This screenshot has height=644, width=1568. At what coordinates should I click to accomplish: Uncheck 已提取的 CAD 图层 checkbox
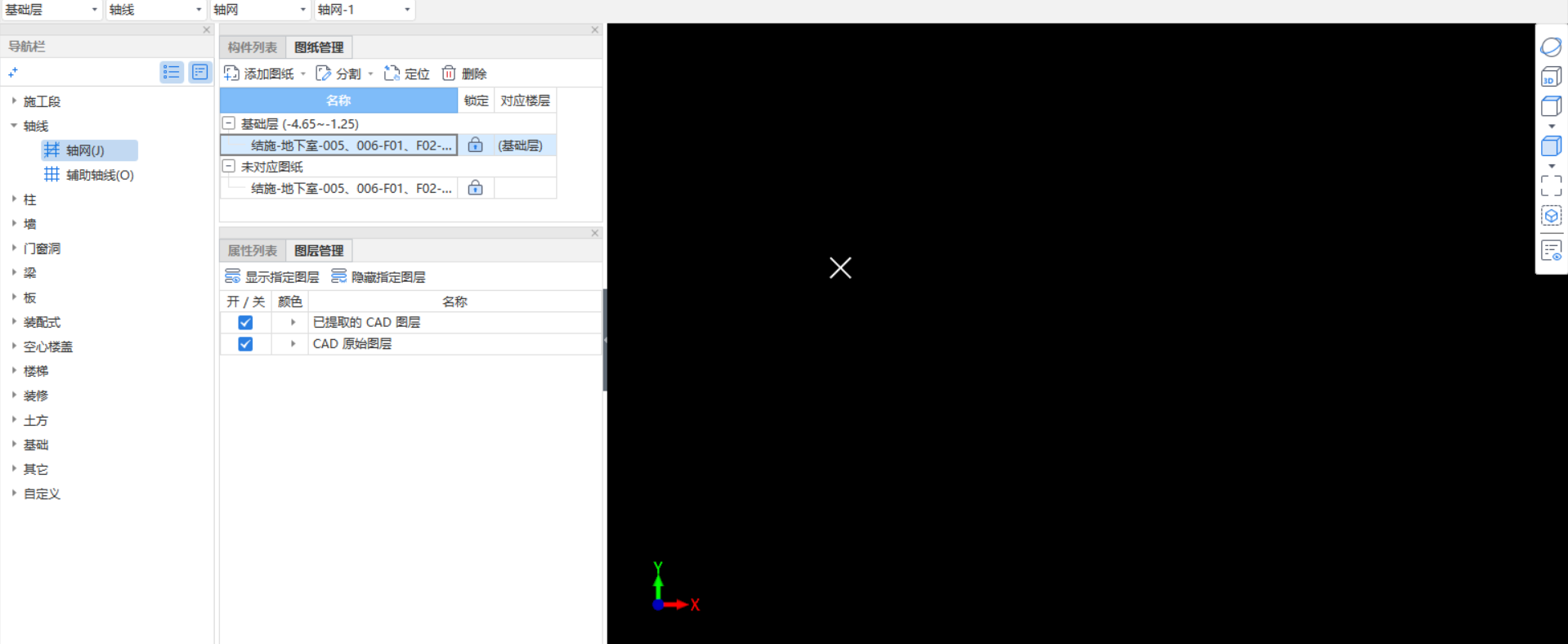coord(245,323)
